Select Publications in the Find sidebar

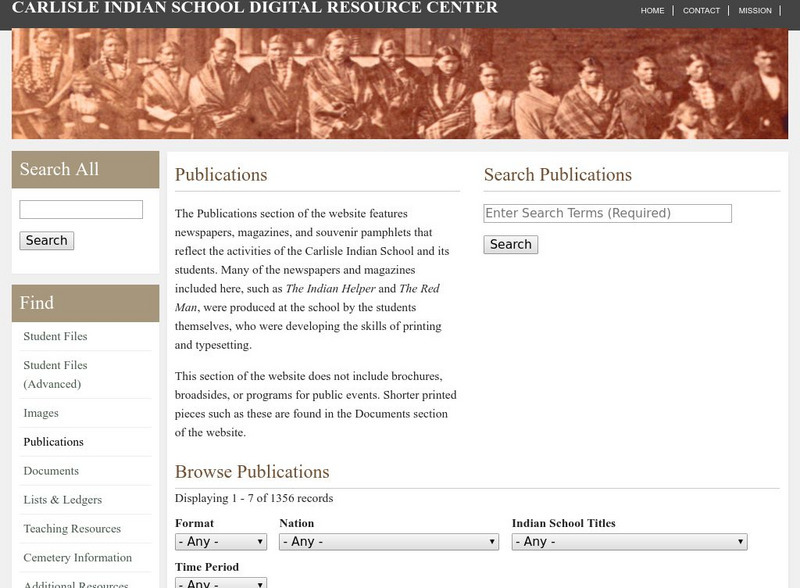pyautogui.click(x=54, y=442)
